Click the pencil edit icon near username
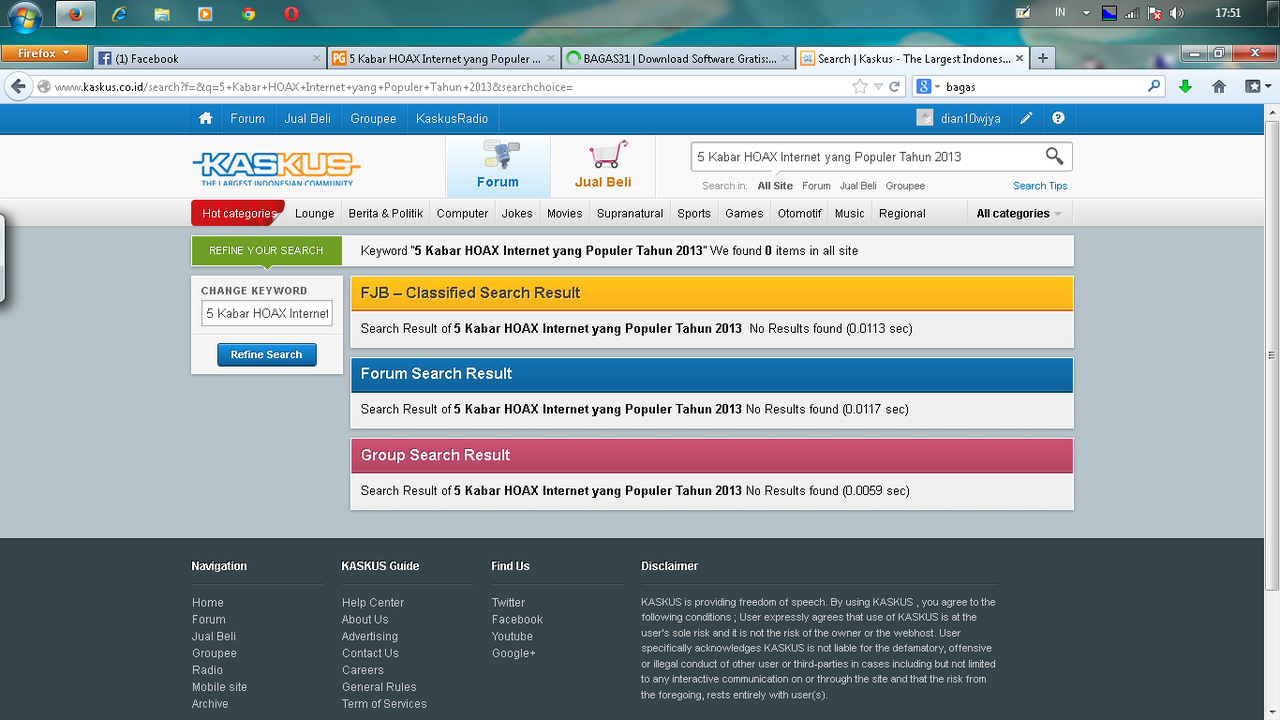This screenshot has width=1280, height=720. [x=1026, y=118]
